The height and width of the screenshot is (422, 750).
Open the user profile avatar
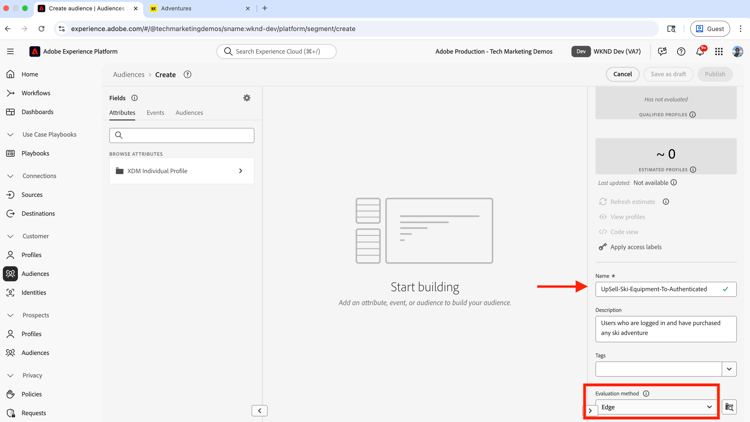[738, 51]
